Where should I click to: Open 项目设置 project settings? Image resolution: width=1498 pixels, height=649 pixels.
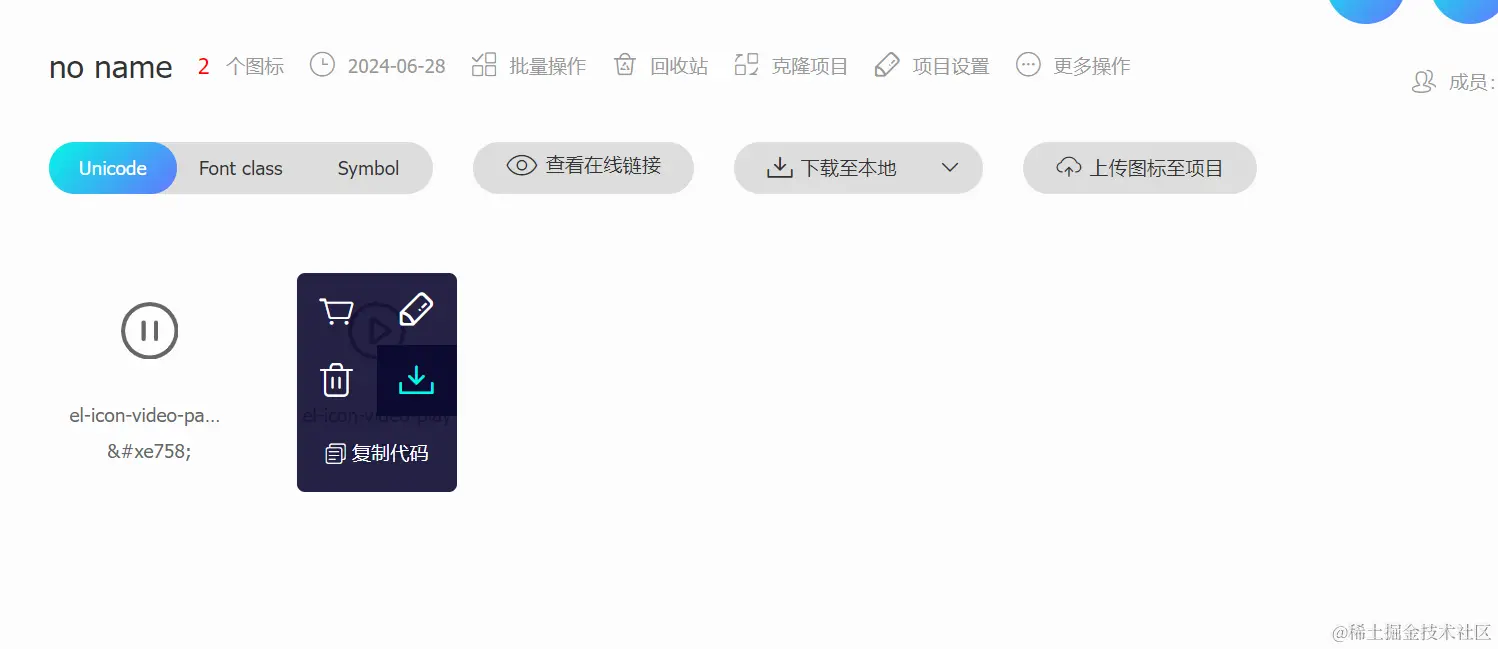[932, 66]
